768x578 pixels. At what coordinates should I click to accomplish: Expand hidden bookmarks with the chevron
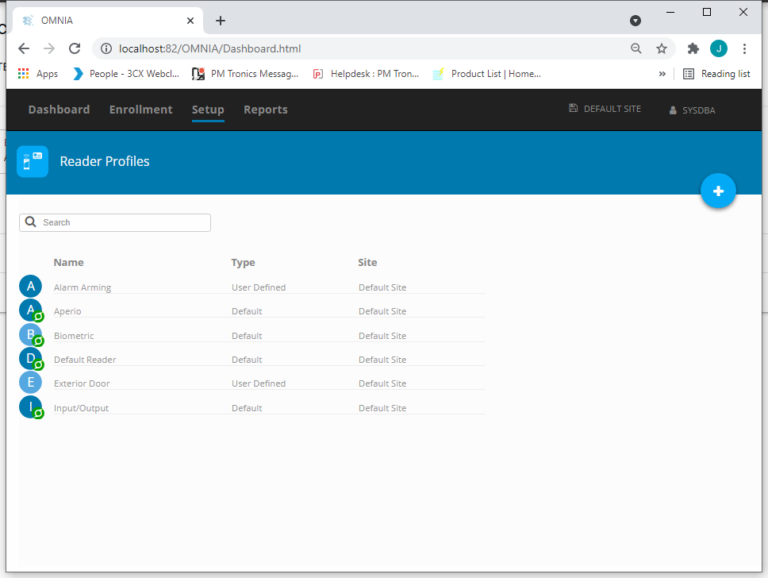tap(662, 74)
